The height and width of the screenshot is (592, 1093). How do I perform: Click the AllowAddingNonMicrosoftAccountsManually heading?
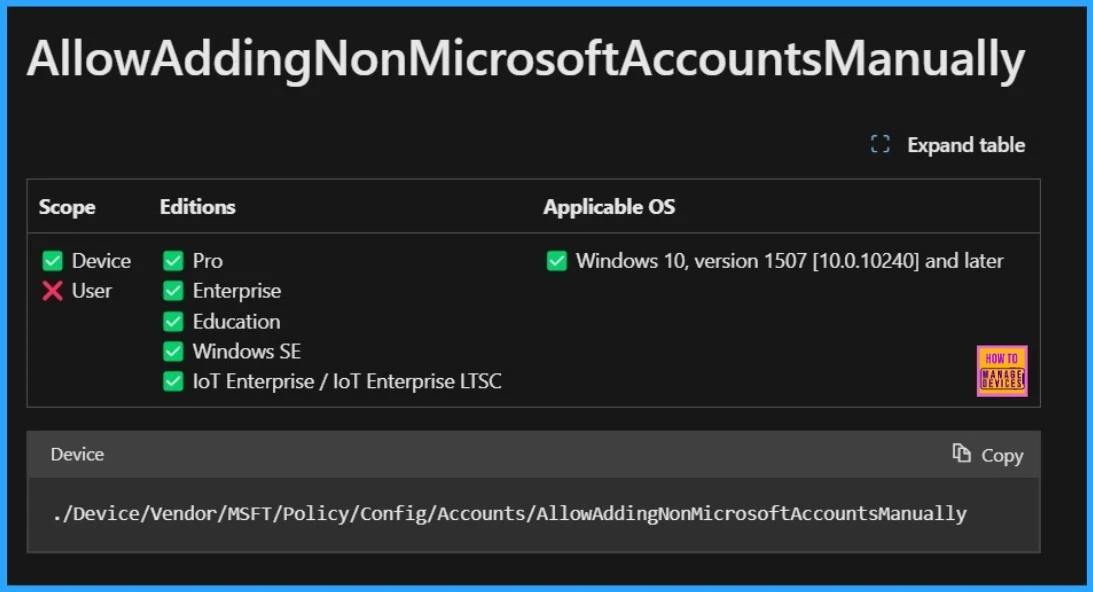(x=526, y=60)
